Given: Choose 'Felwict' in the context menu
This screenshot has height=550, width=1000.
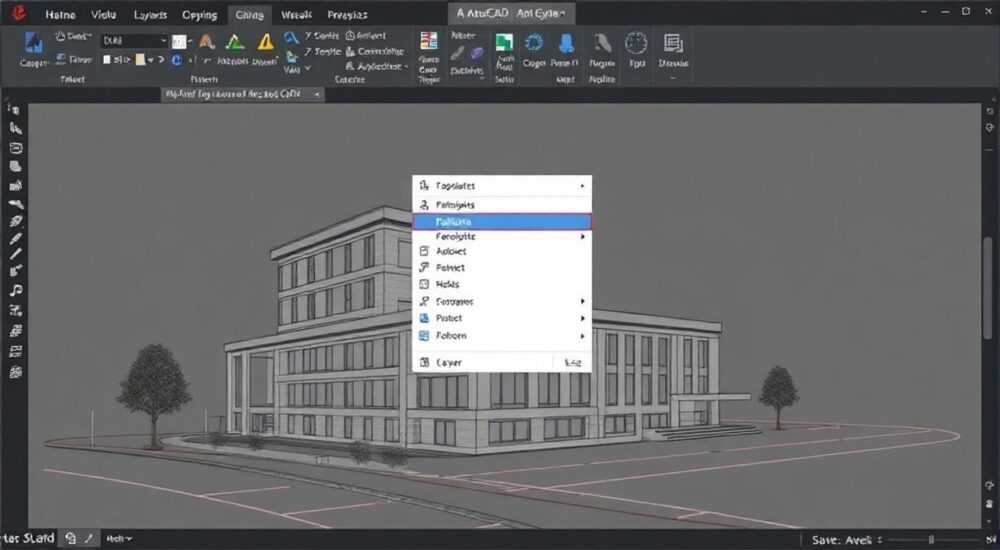Looking at the screenshot, I should point(502,268).
